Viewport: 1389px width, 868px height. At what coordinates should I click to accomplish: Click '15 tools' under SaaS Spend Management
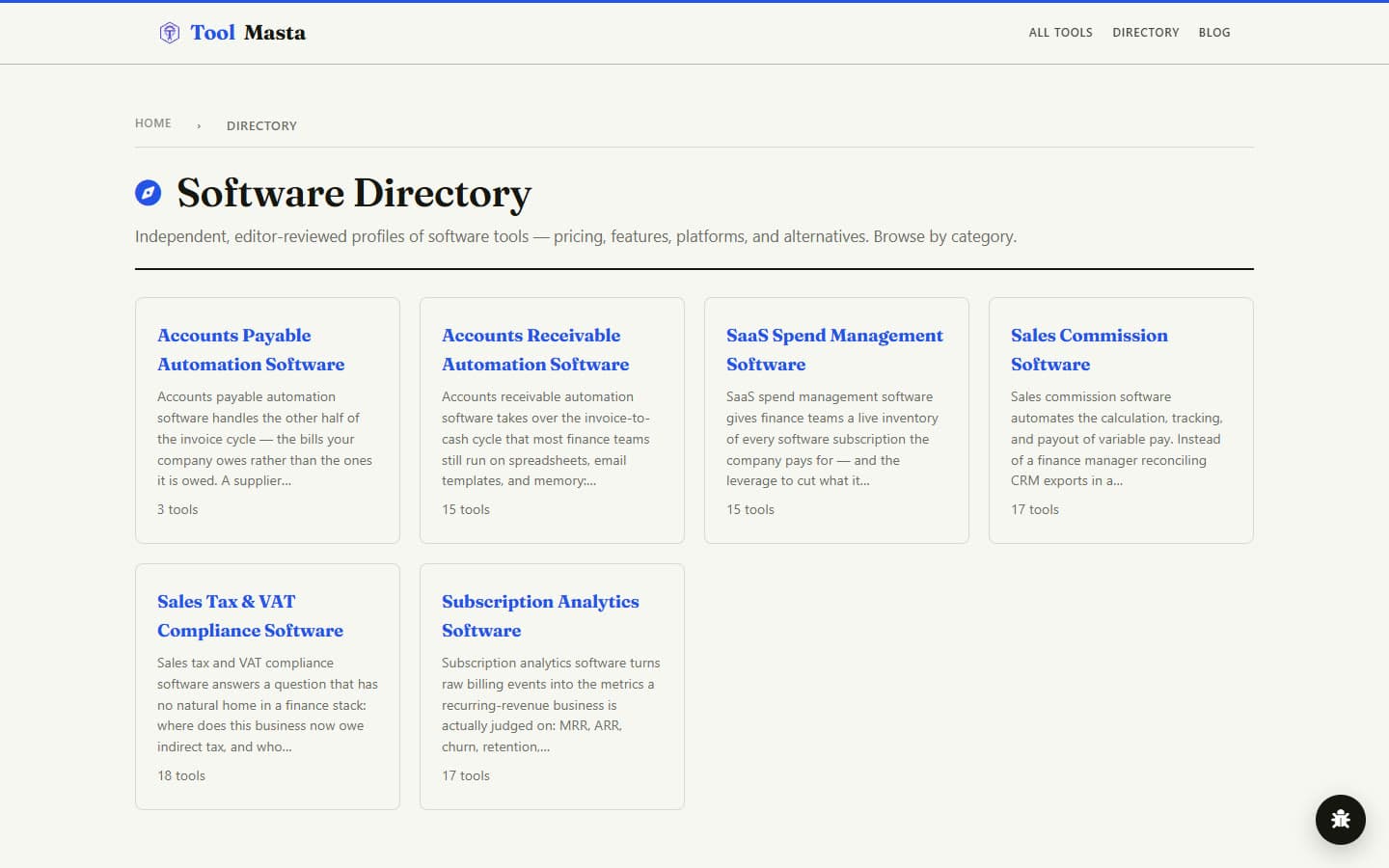(750, 509)
